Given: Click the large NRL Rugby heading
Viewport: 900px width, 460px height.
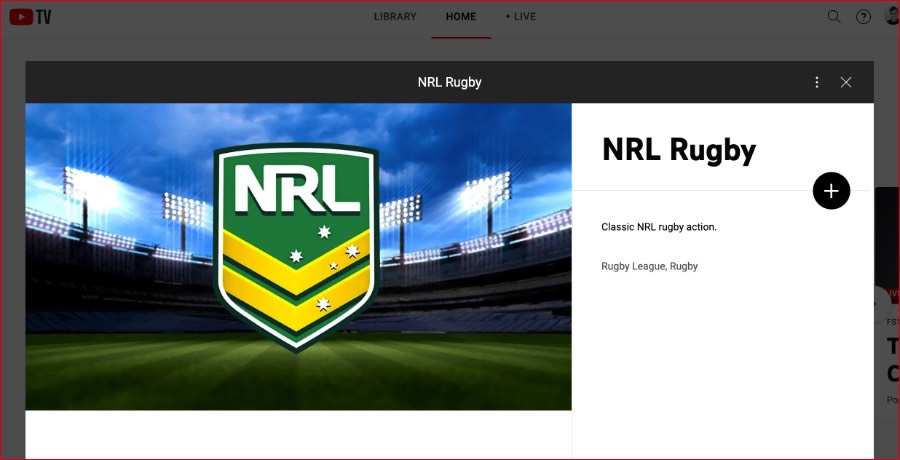Looking at the screenshot, I should 679,150.
